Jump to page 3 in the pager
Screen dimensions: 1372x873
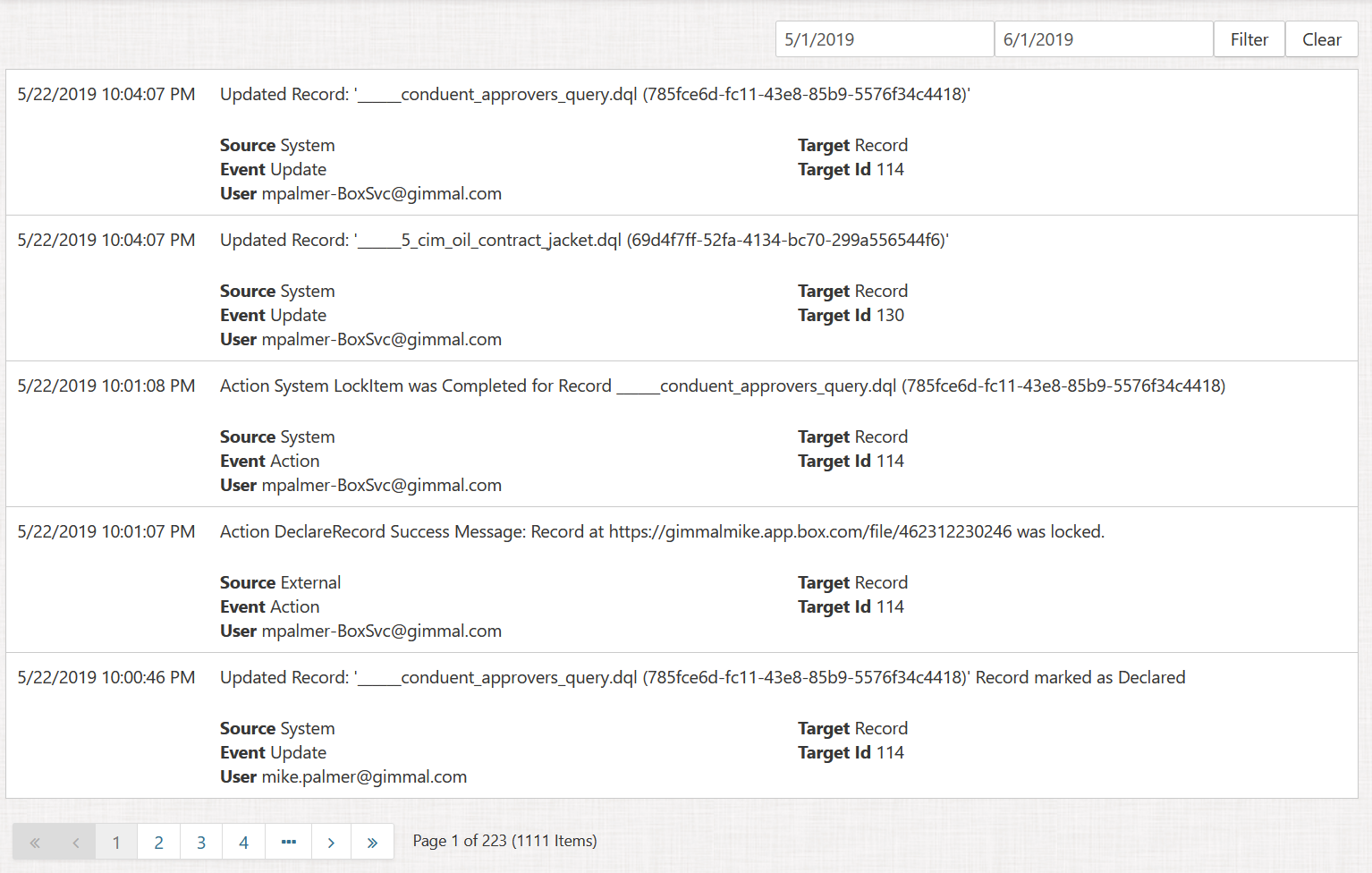point(201,842)
